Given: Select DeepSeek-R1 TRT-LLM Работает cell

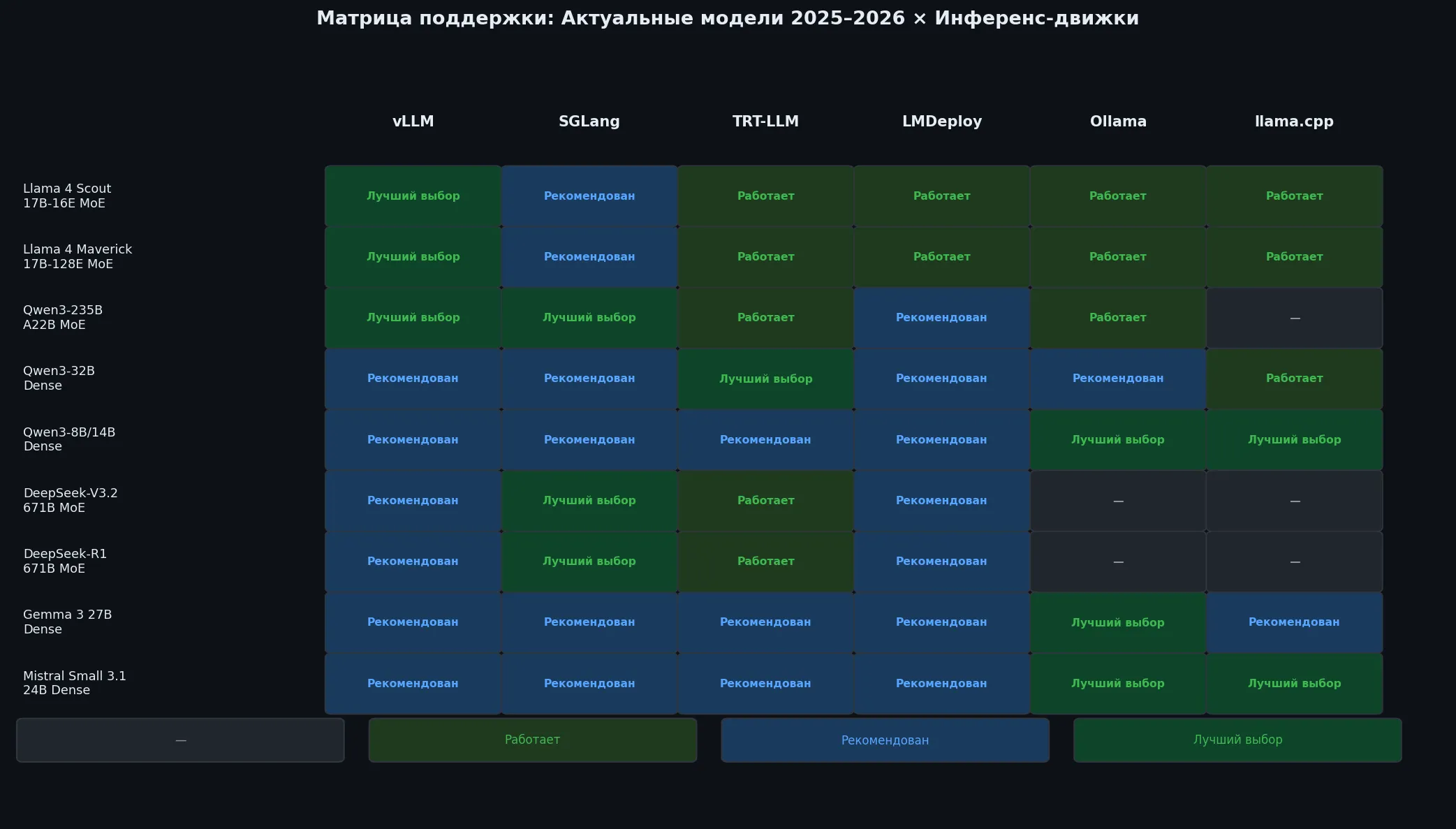Looking at the screenshot, I should (x=765, y=561).
